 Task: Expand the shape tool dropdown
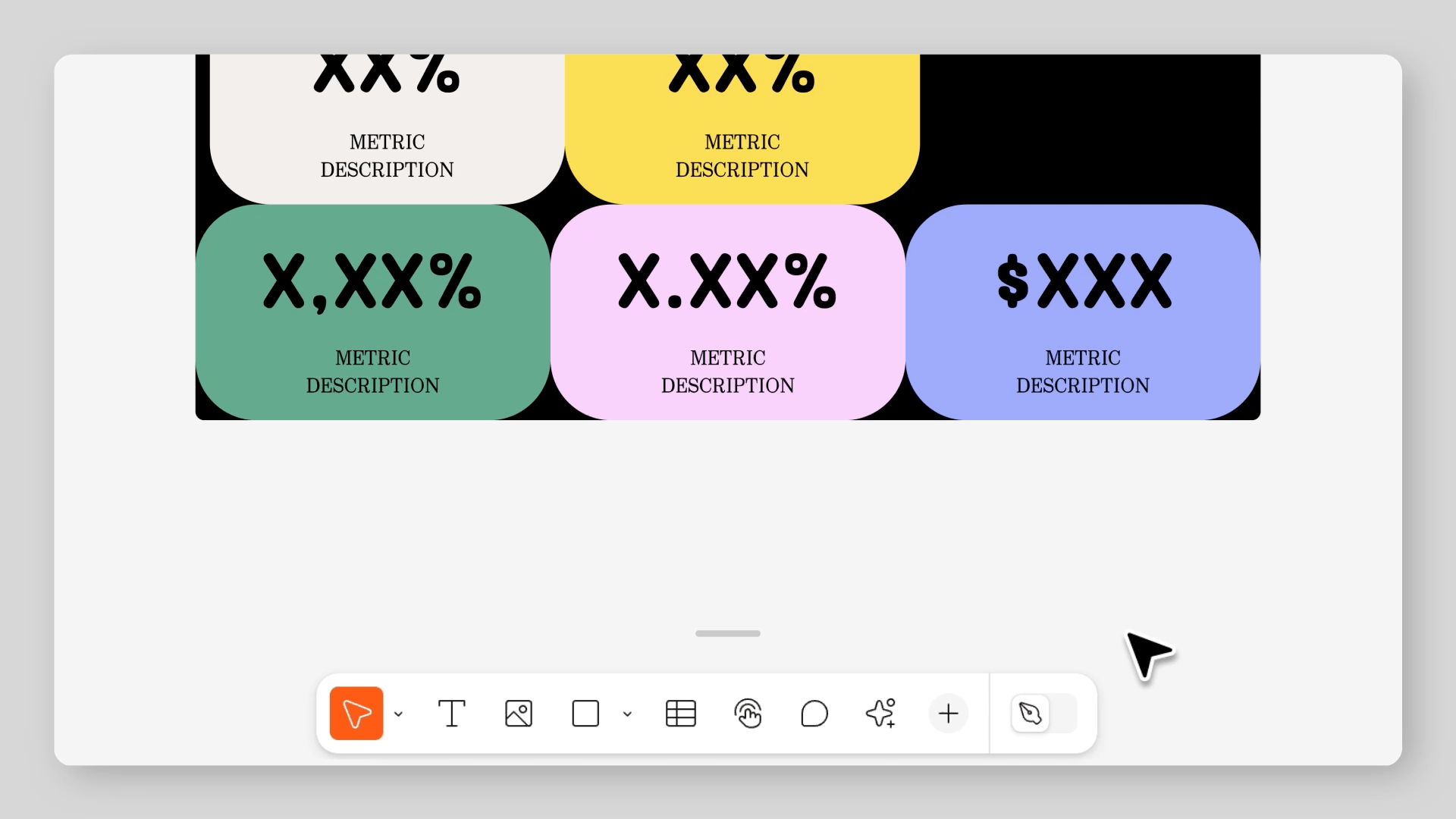627,714
